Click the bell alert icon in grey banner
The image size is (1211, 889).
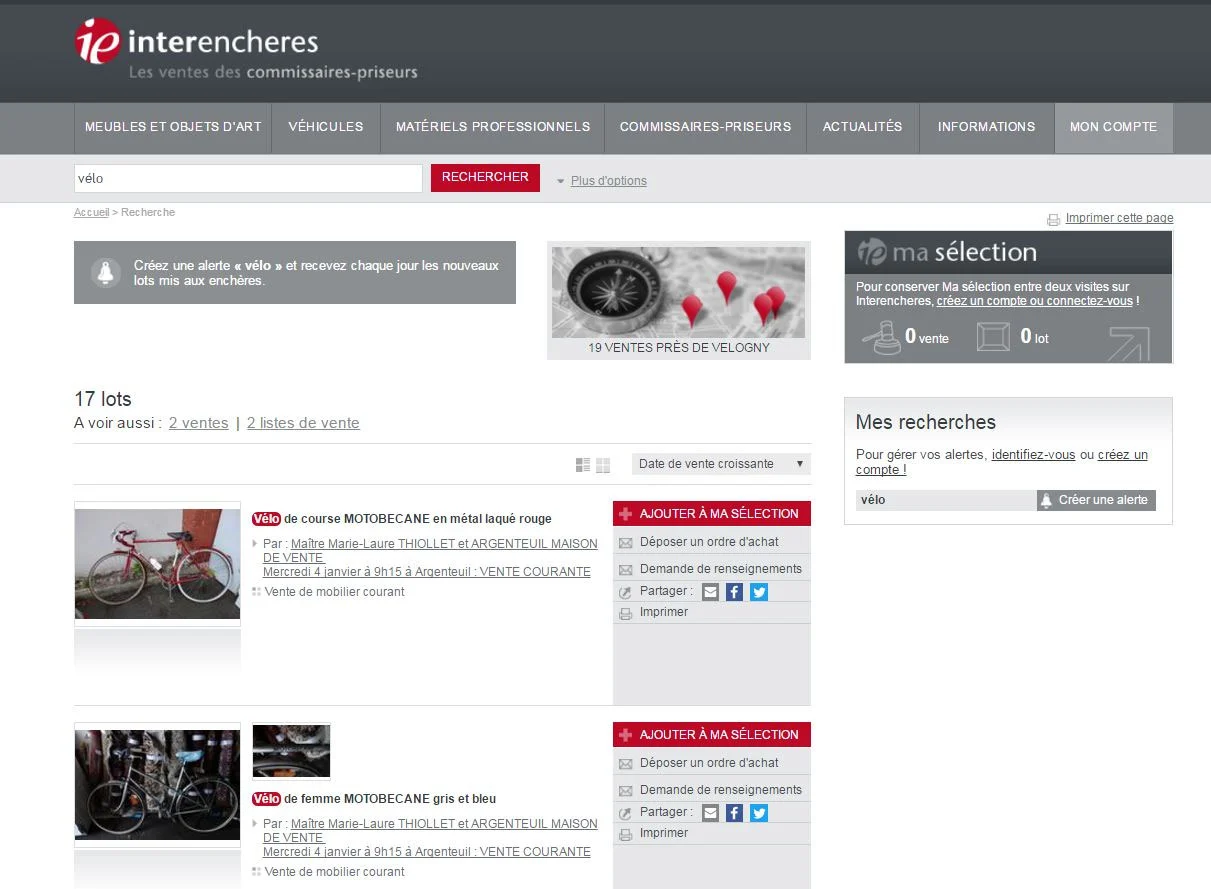click(105, 272)
